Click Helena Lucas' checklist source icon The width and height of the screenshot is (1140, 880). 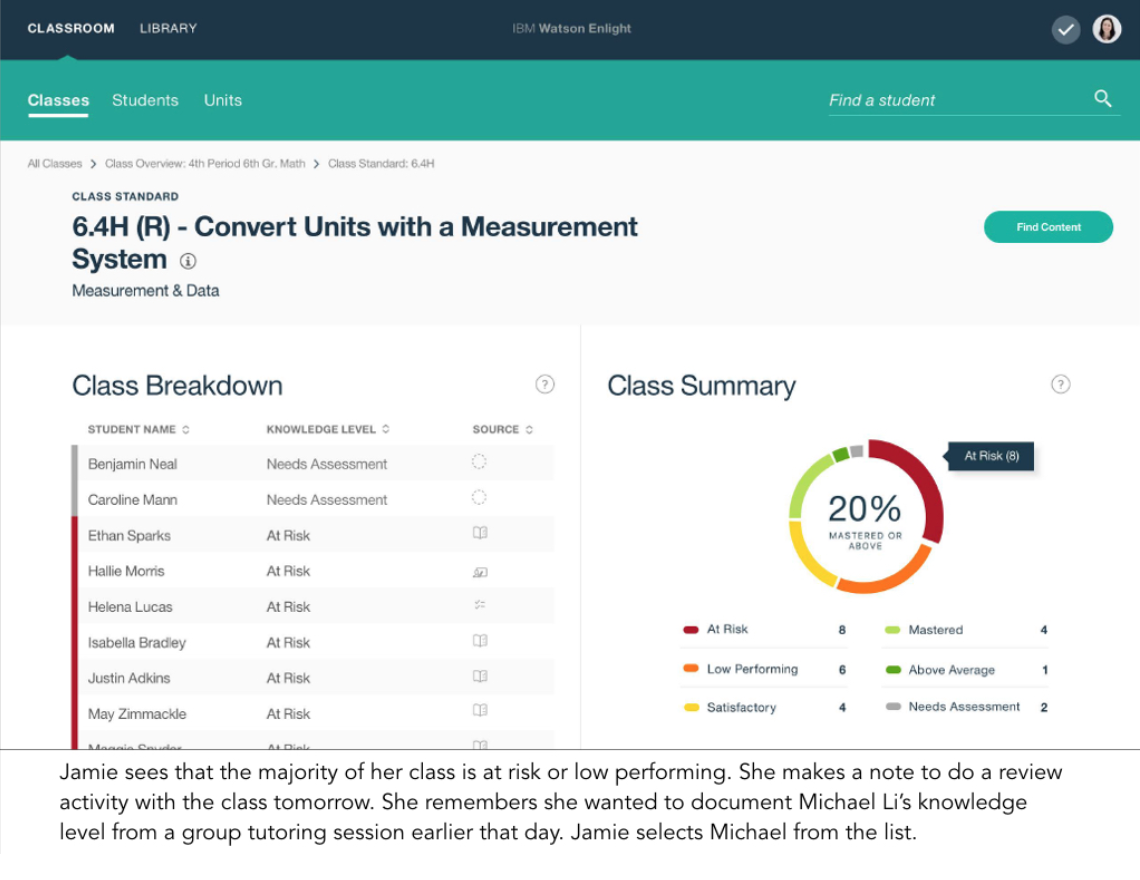(x=479, y=604)
